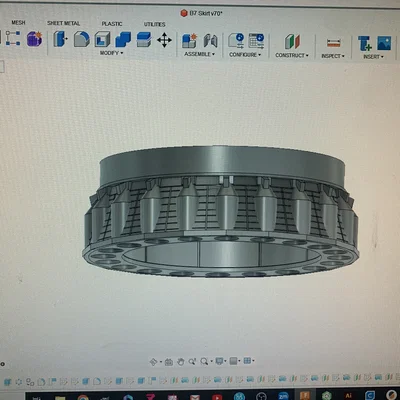Viewport: 400px width, 400px height.
Task: Open the CONSTRUCT dropdown menu
Action: [292, 55]
